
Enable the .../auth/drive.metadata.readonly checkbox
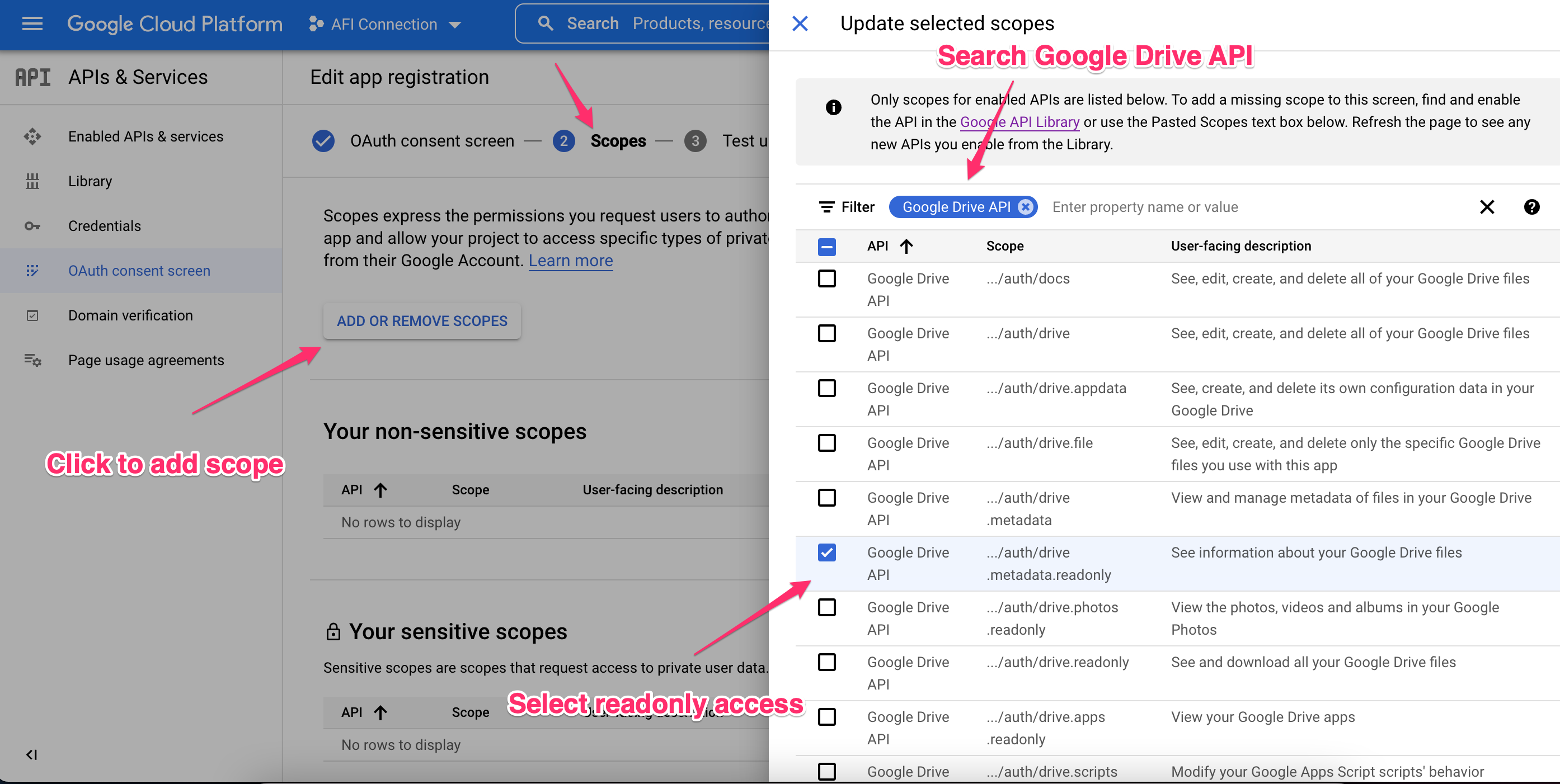pyautogui.click(x=826, y=554)
